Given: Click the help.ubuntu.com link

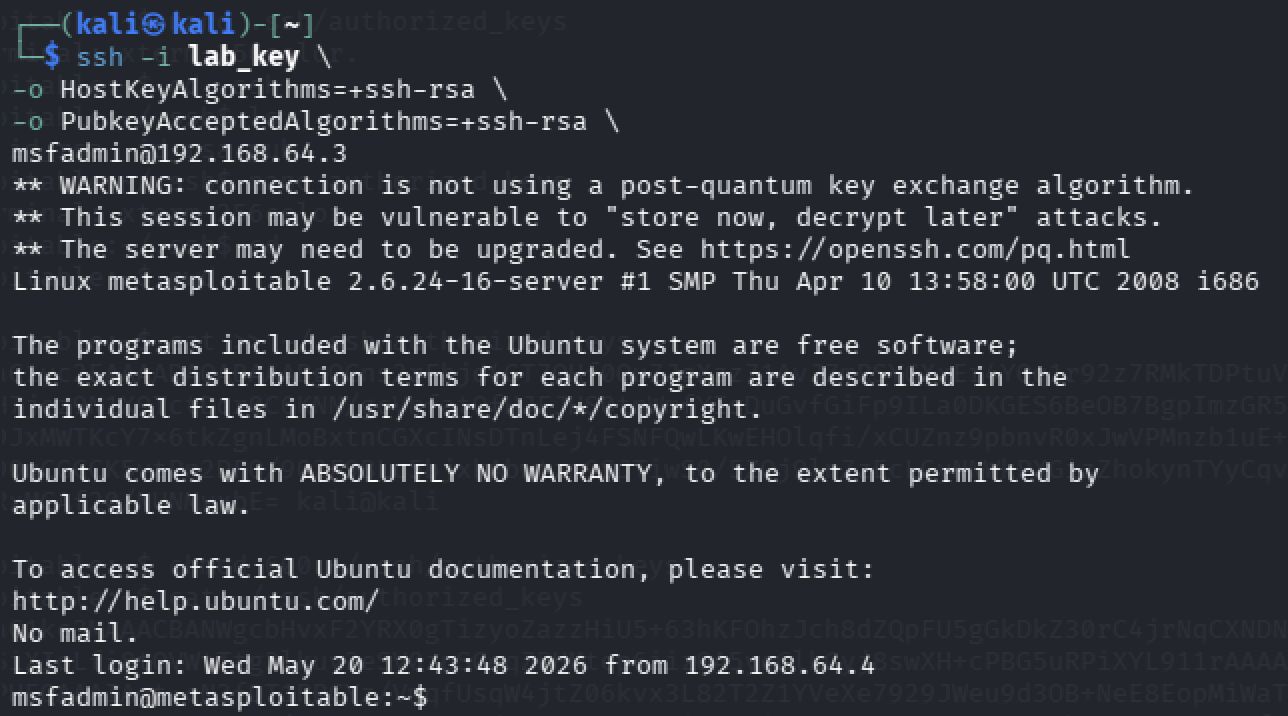Looking at the screenshot, I should coord(196,601).
